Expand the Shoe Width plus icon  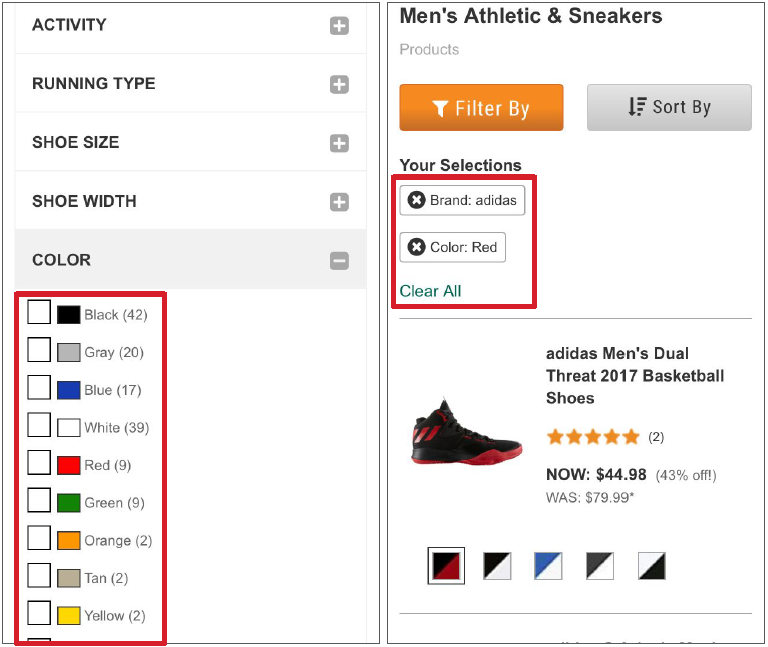click(x=339, y=203)
